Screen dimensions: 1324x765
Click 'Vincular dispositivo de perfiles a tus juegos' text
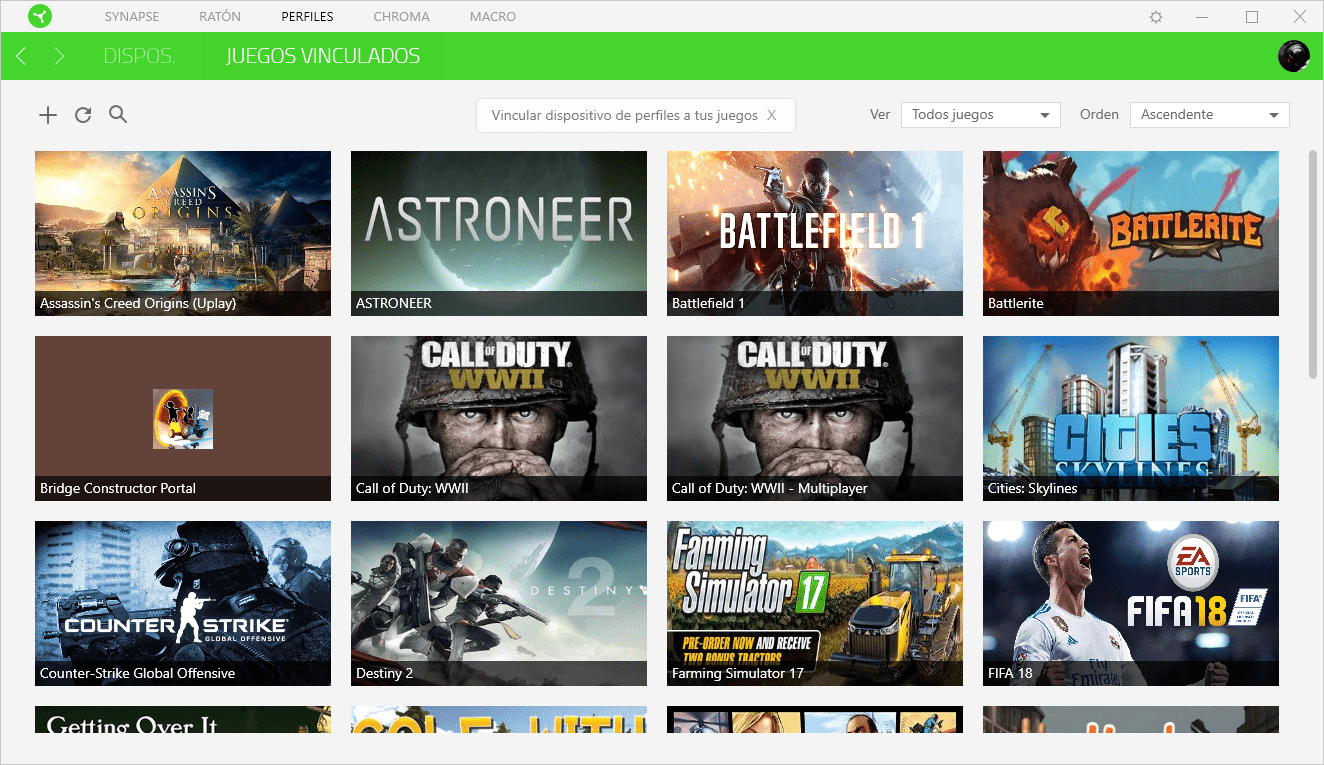pos(625,115)
